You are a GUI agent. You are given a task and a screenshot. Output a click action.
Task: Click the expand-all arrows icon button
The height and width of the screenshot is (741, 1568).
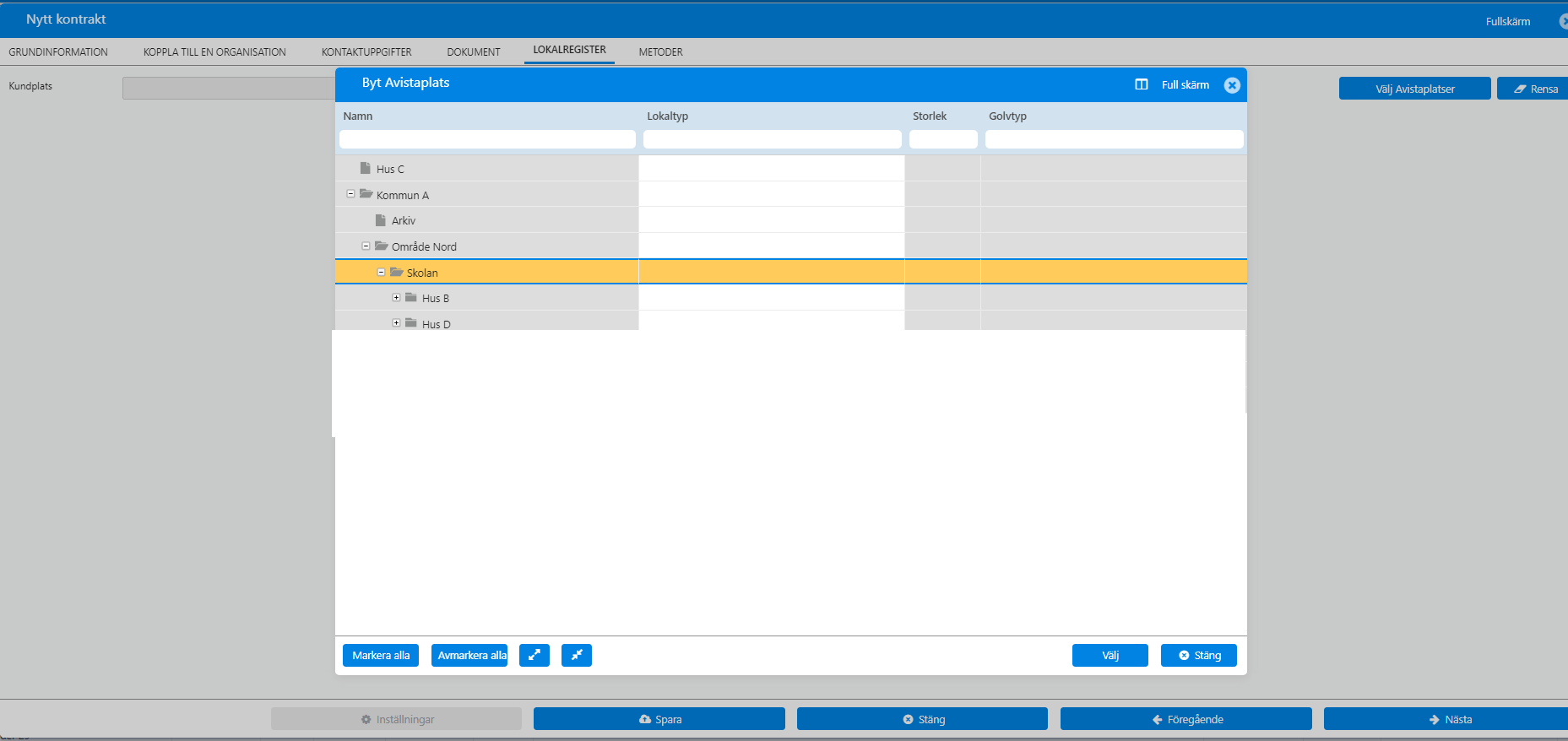[534, 655]
